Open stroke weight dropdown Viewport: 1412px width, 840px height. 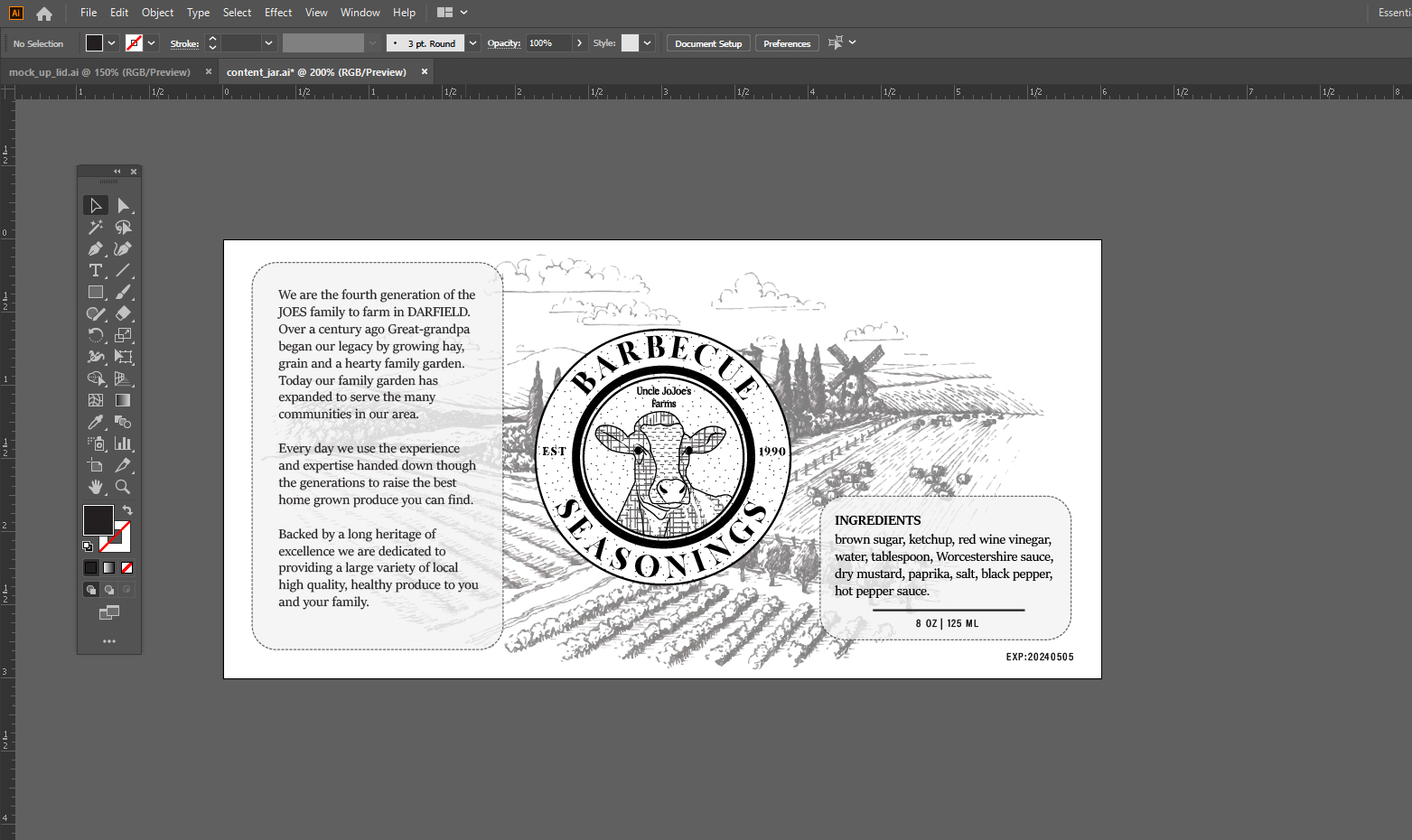[x=268, y=43]
